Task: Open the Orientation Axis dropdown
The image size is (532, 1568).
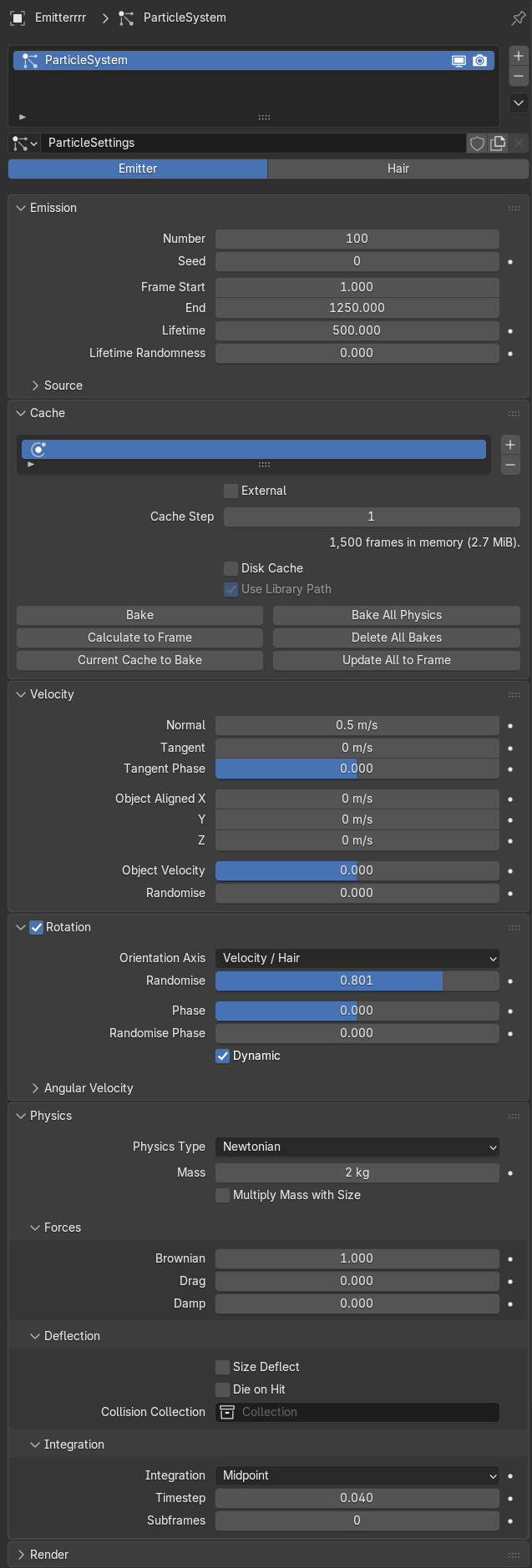Action: [x=357, y=958]
